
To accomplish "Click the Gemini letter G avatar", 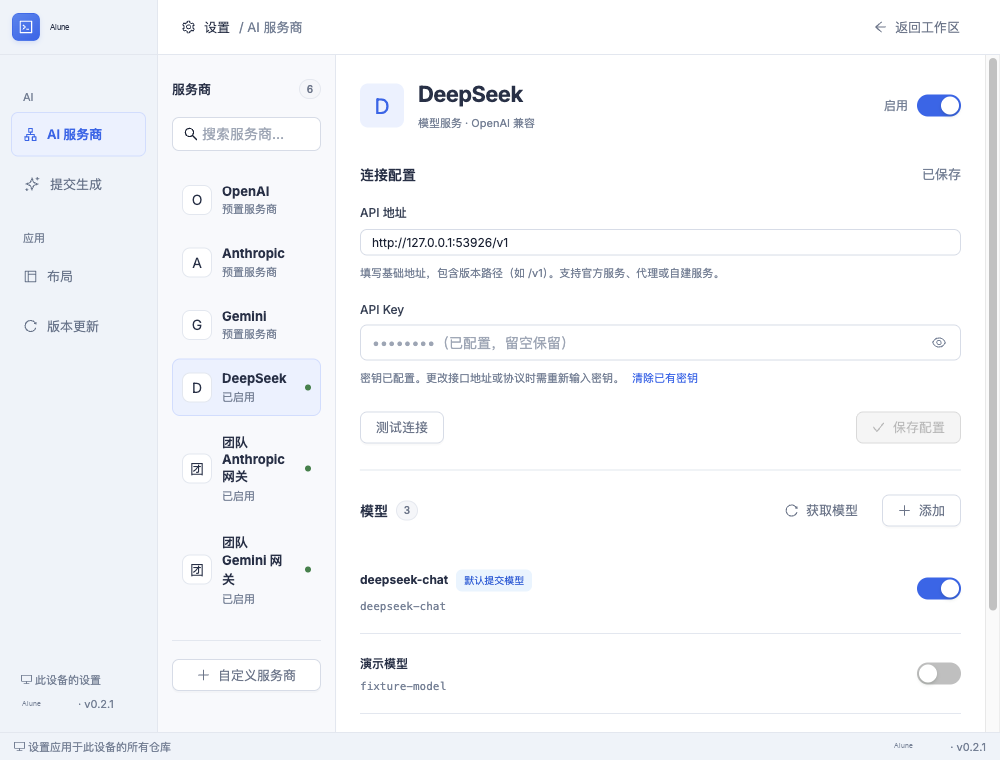I will [x=197, y=325].
